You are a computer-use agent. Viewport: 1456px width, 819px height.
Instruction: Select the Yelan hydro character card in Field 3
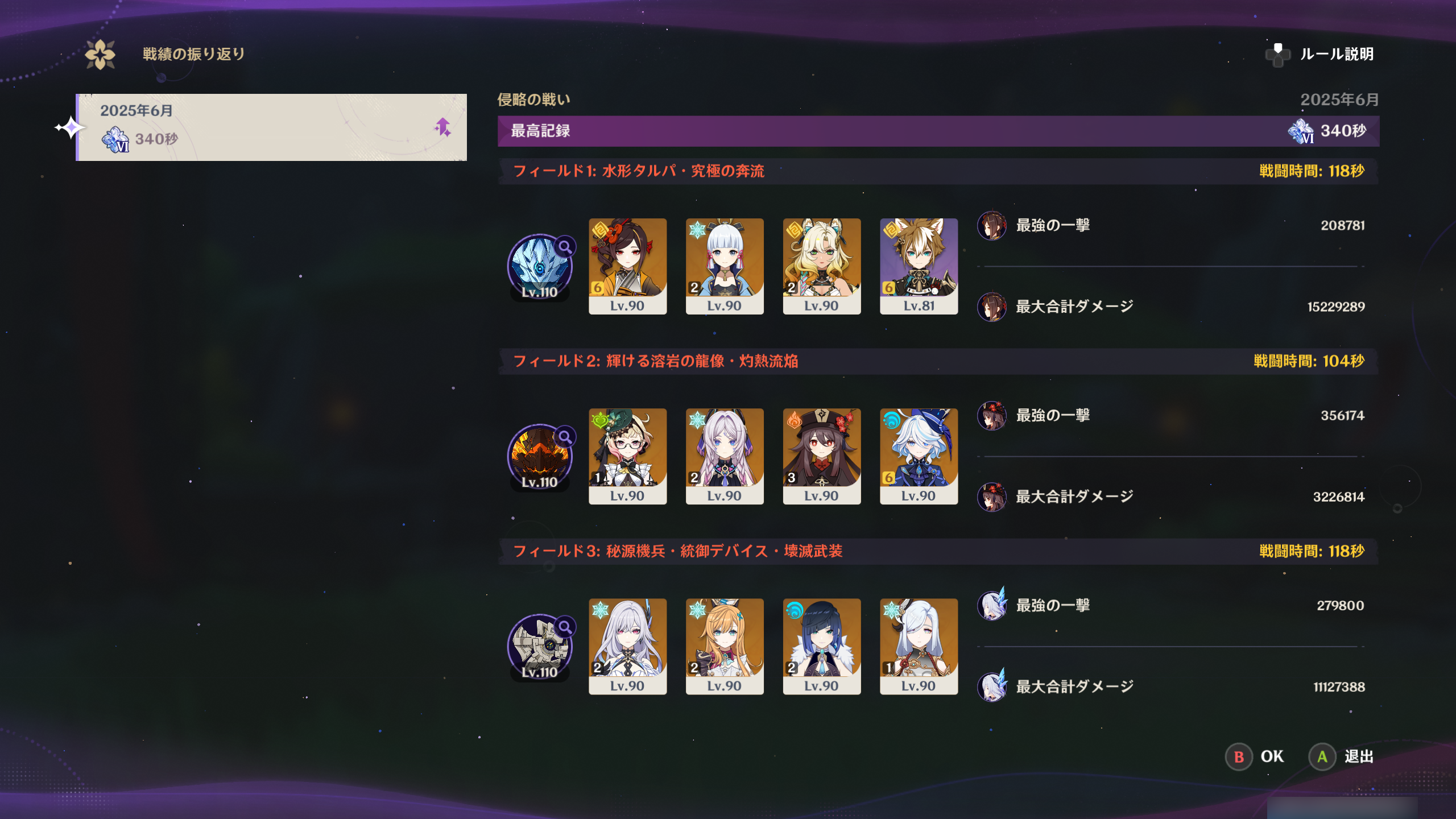click(x=821, y=646)
